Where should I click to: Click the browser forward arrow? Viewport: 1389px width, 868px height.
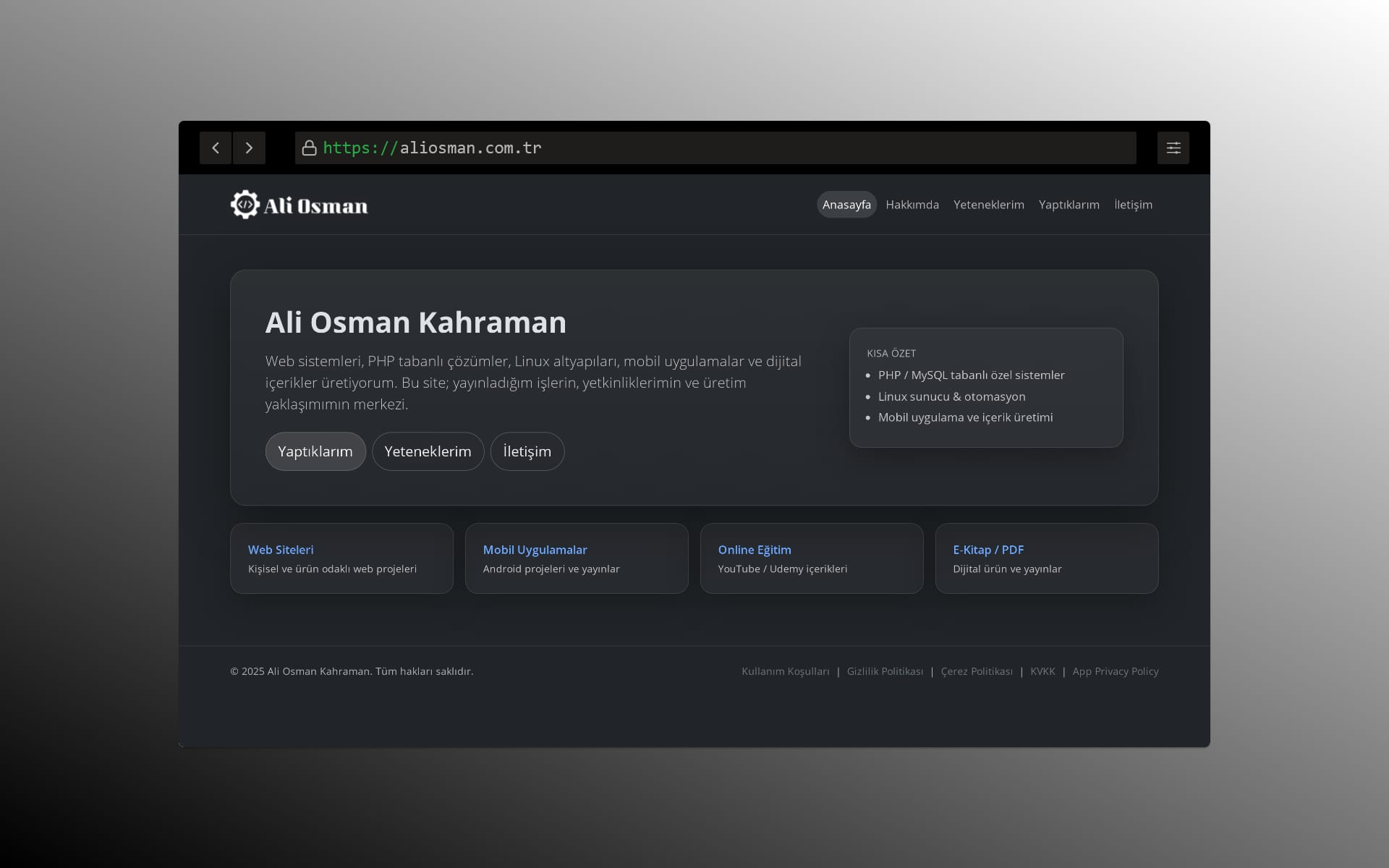coord(249,148)
